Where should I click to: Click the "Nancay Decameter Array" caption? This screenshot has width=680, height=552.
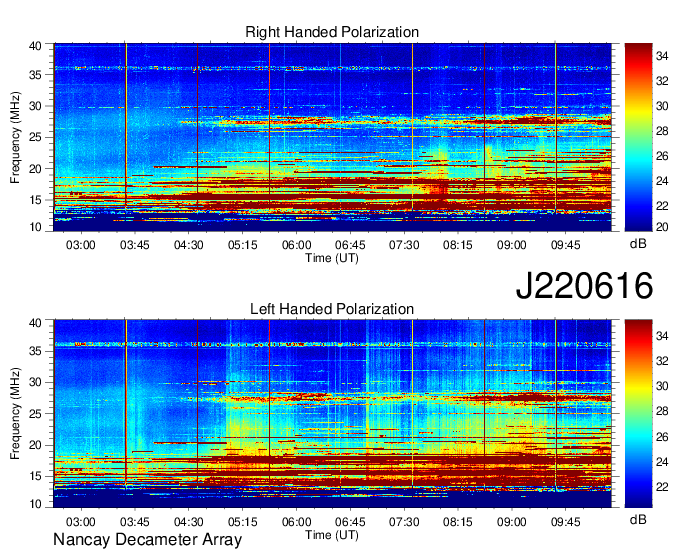147,539
